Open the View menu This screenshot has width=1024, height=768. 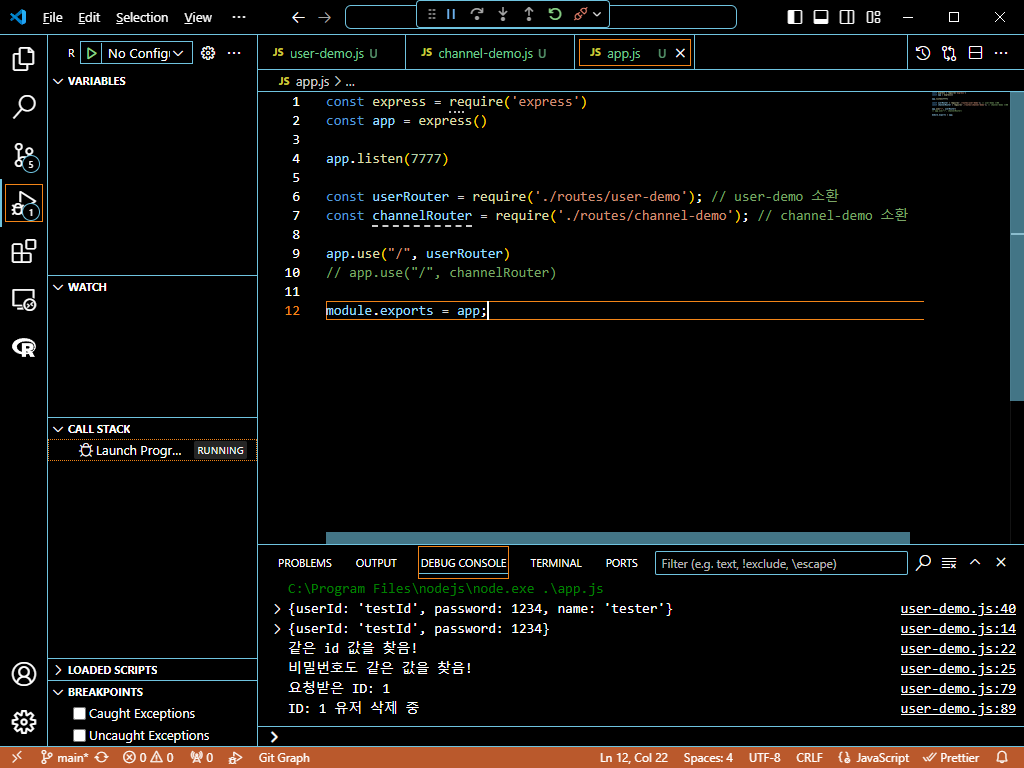pyautogui.click(x=198, y=18)
